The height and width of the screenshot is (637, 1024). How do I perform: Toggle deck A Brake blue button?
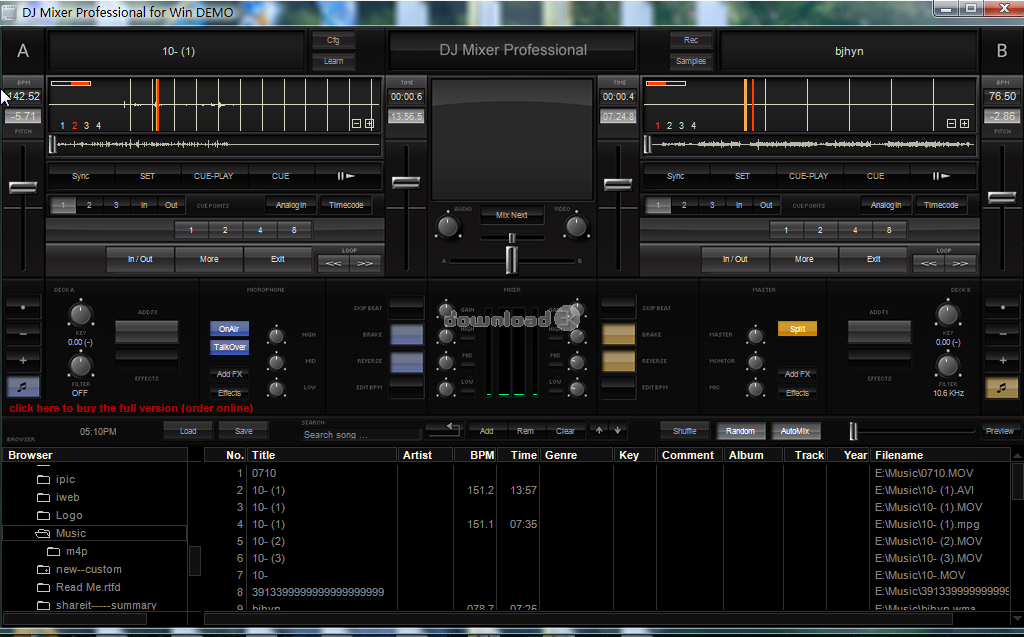point(407,334)
